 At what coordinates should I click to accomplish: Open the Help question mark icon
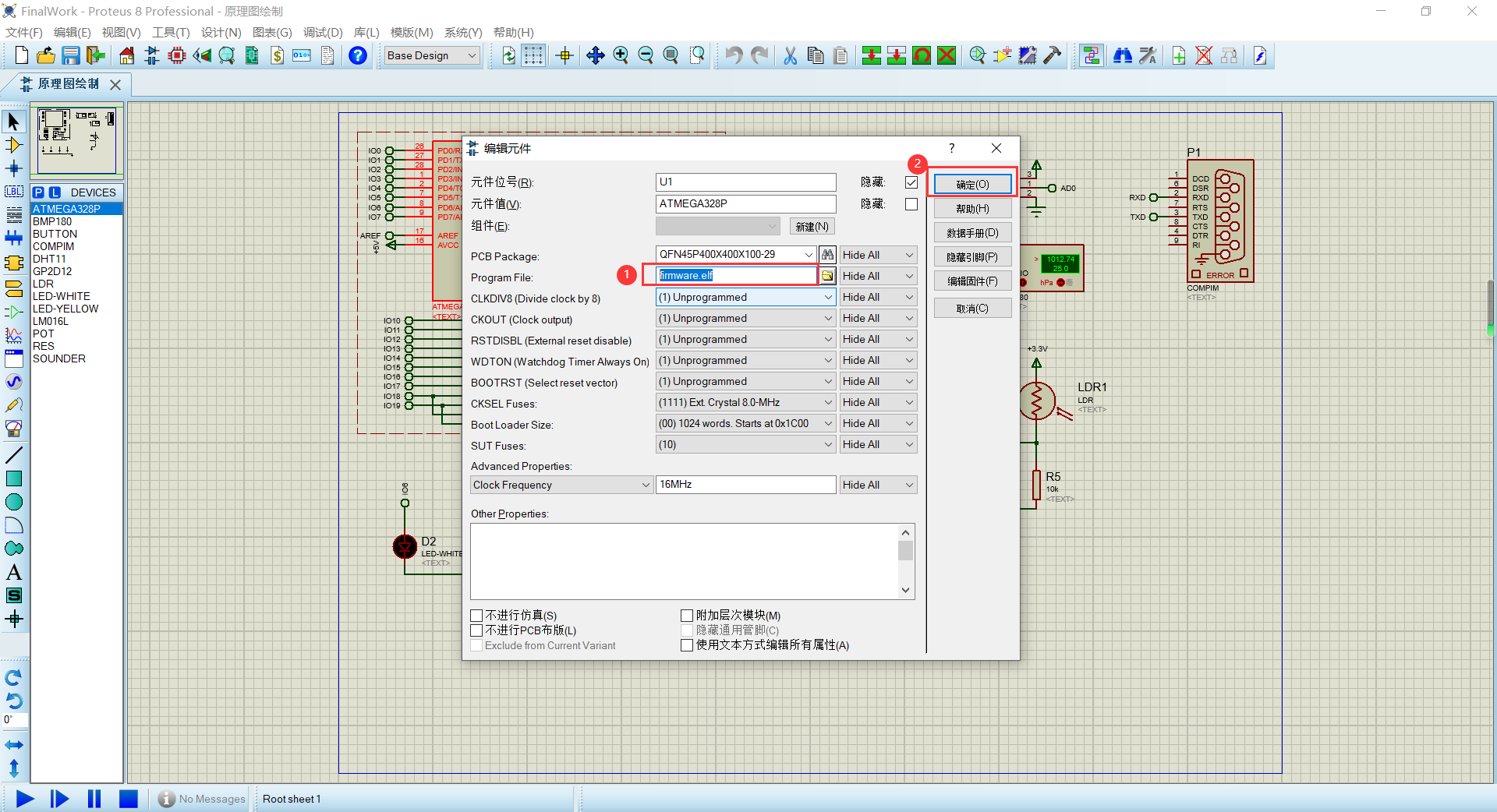(358, 55)
